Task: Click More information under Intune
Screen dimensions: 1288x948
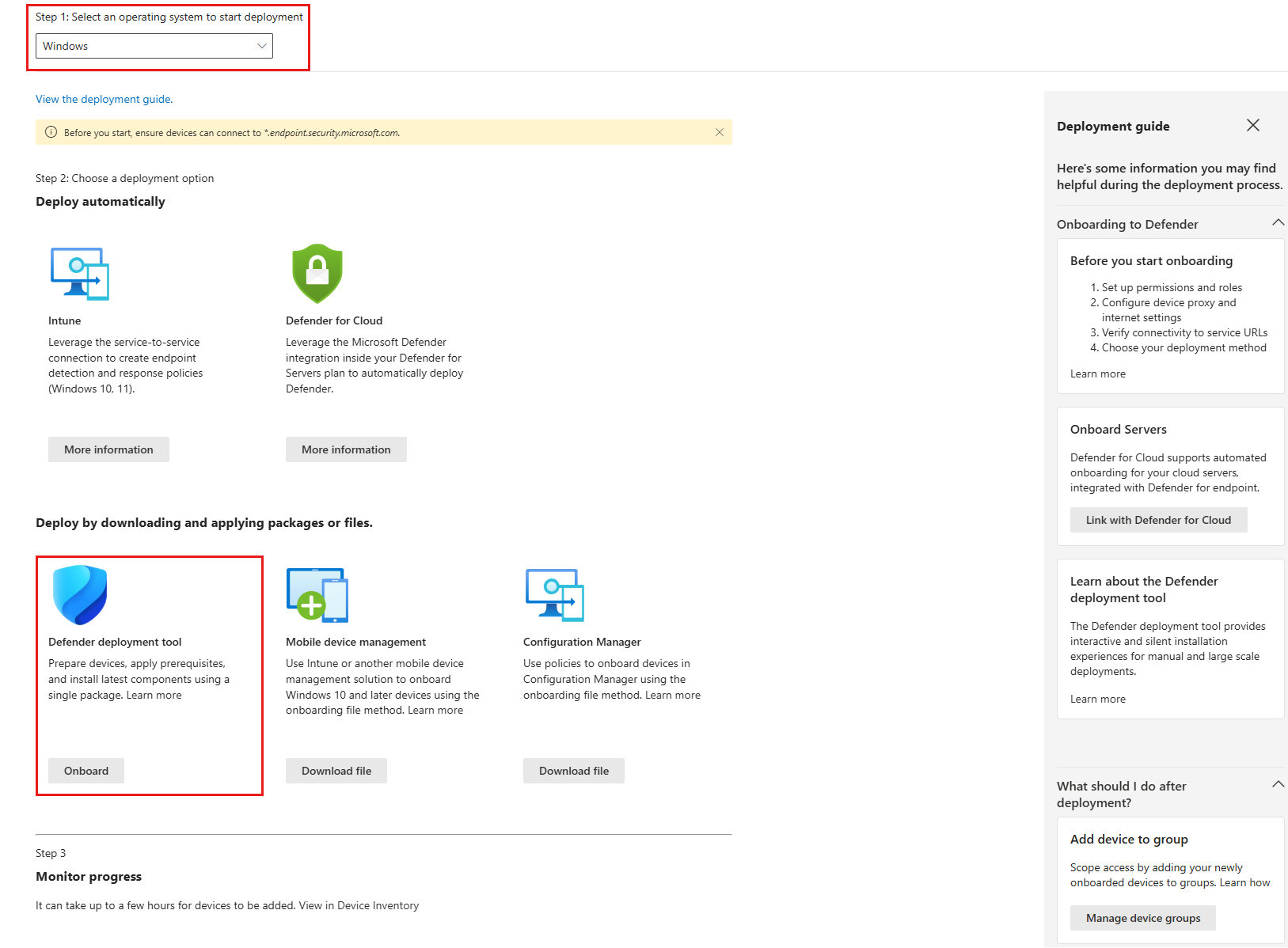Action: pos(108,449)
